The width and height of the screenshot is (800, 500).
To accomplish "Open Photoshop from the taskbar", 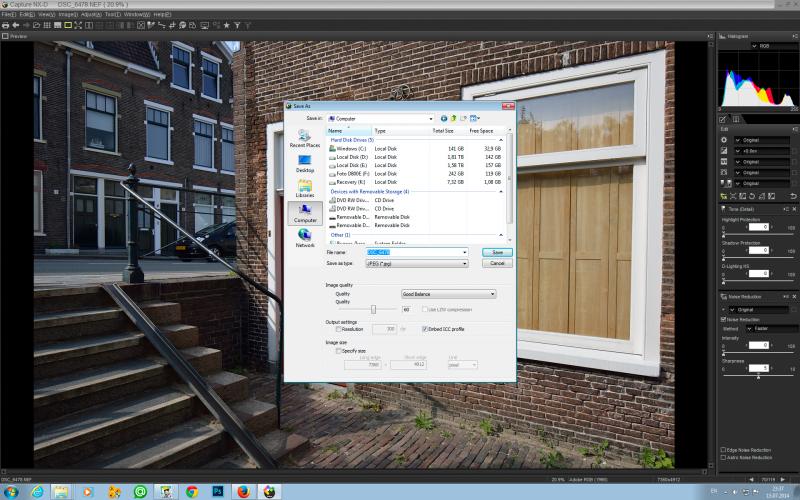I will tap(218, 491).
